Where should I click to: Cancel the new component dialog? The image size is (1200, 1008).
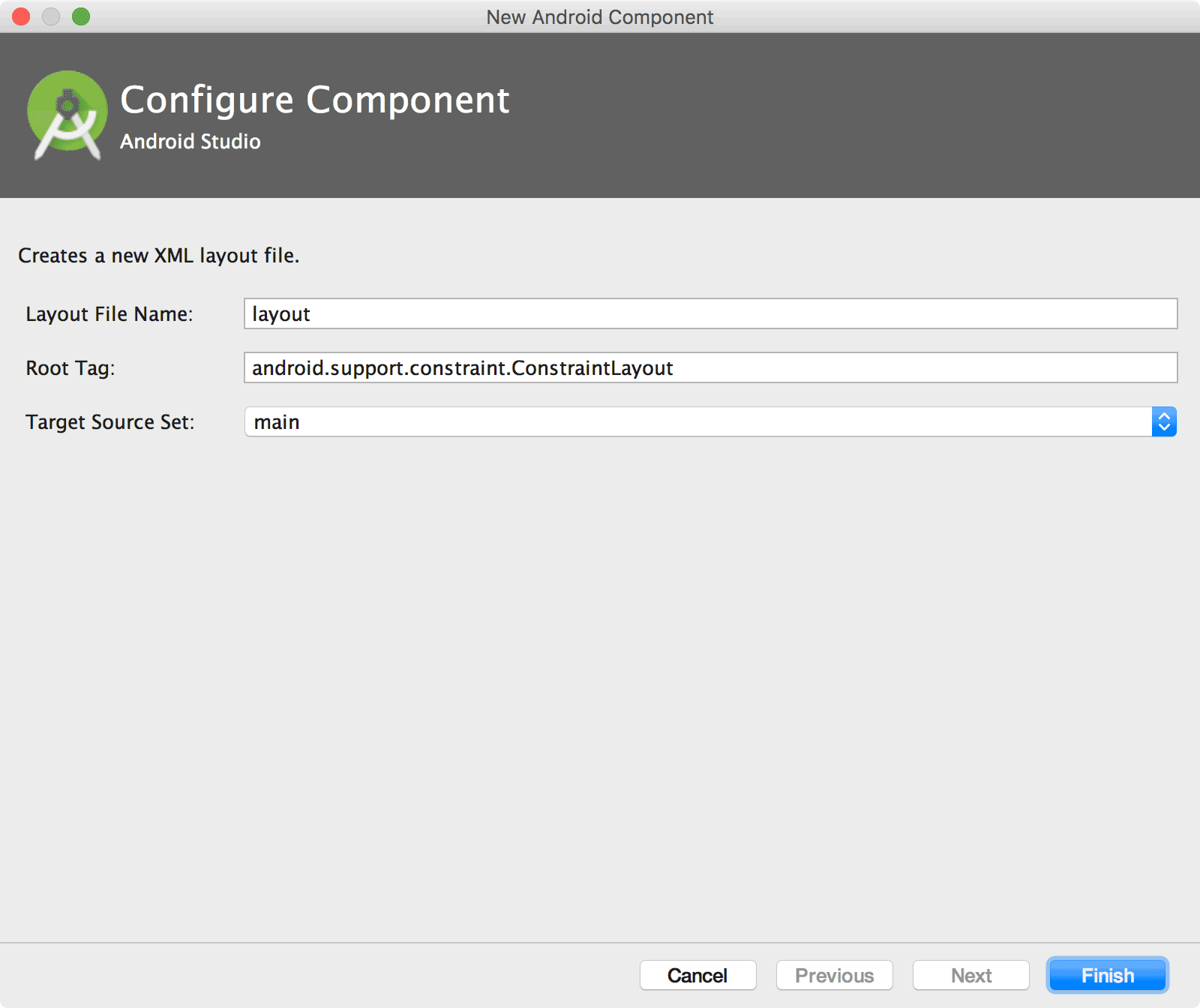point(697,975)
